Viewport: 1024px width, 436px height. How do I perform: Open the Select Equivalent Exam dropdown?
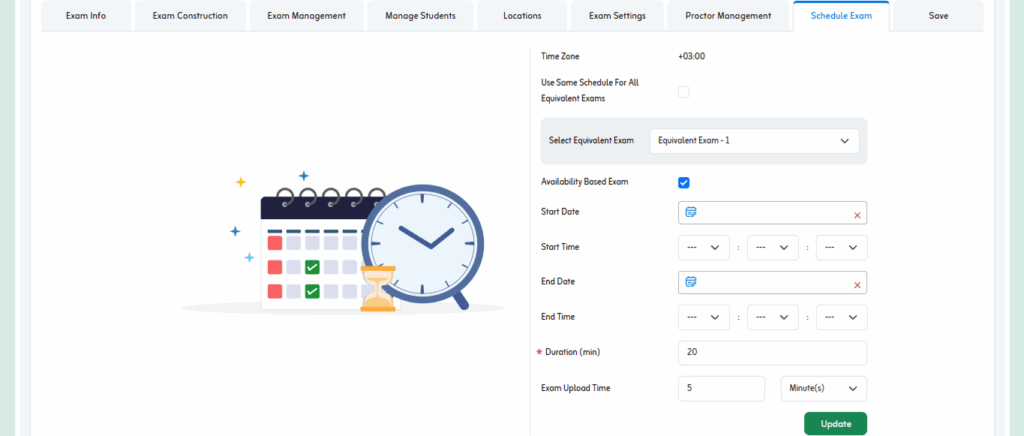pos(753,141)
